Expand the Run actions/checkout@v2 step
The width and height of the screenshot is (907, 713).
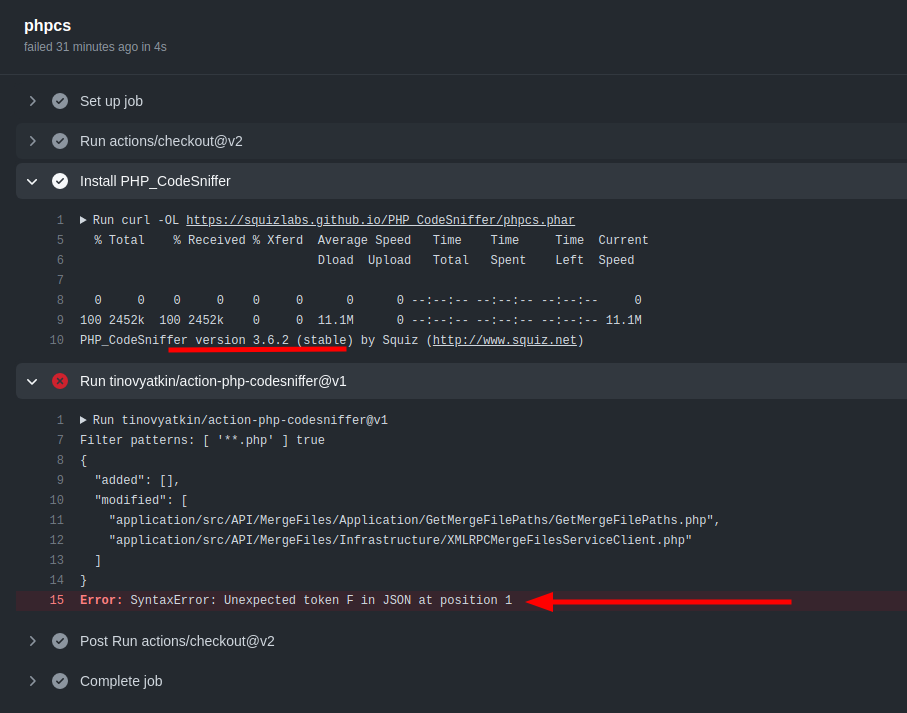32,141
